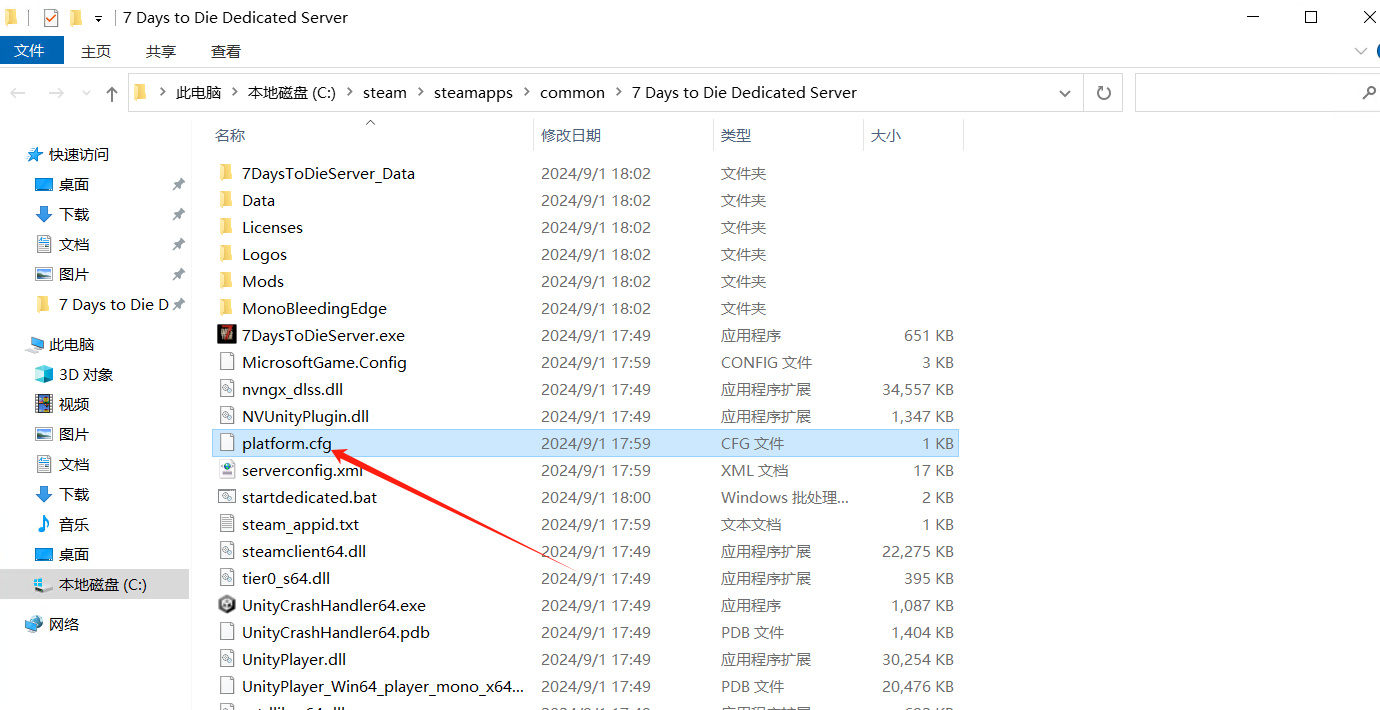Select 此电脑 in navigation pane
The width and height of the screenshot is (1380, 710).
tap(72, 345)
